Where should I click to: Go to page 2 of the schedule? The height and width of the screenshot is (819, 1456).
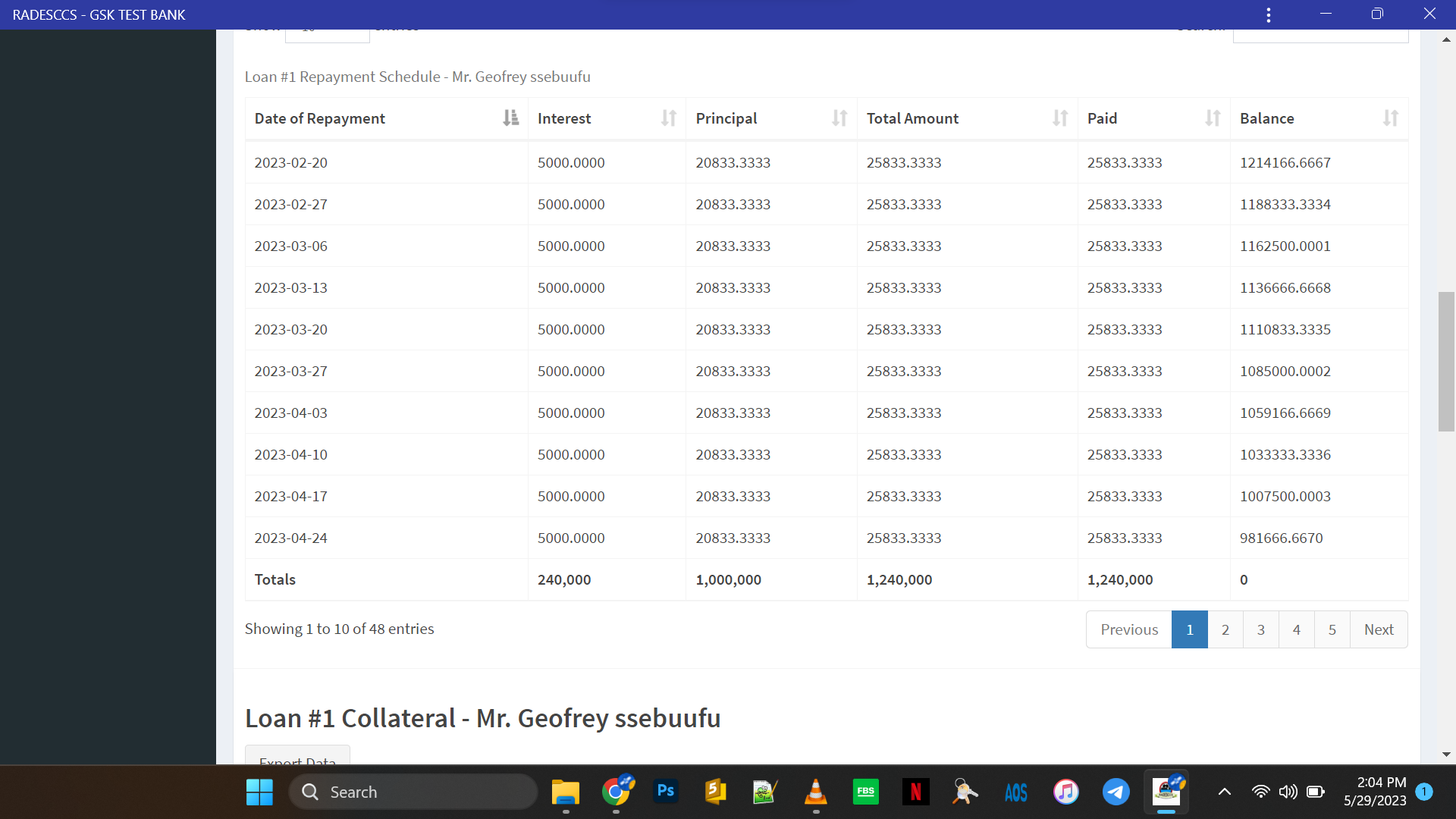(x=1225, y=629)
